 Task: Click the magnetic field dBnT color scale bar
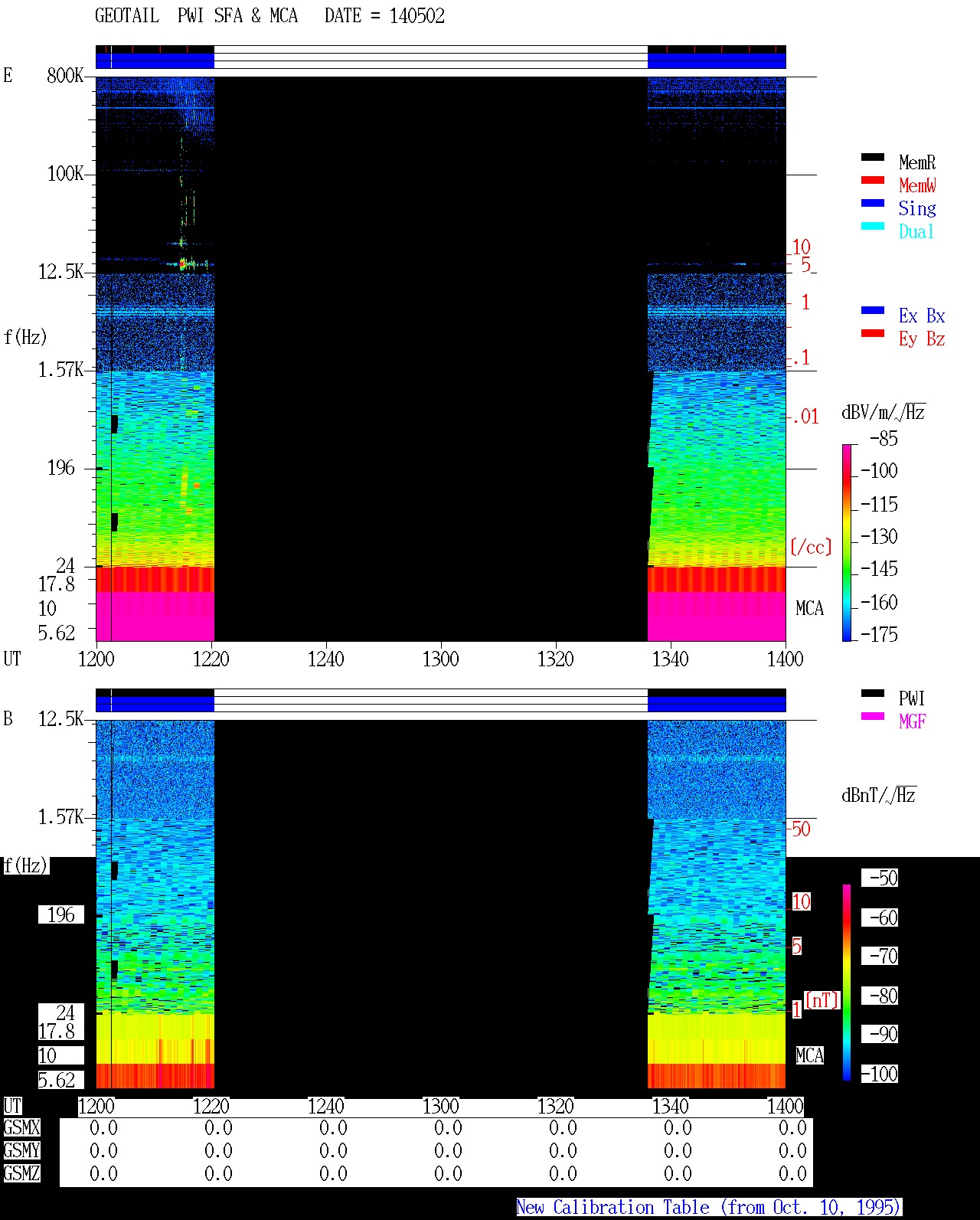tap(846, 983)
